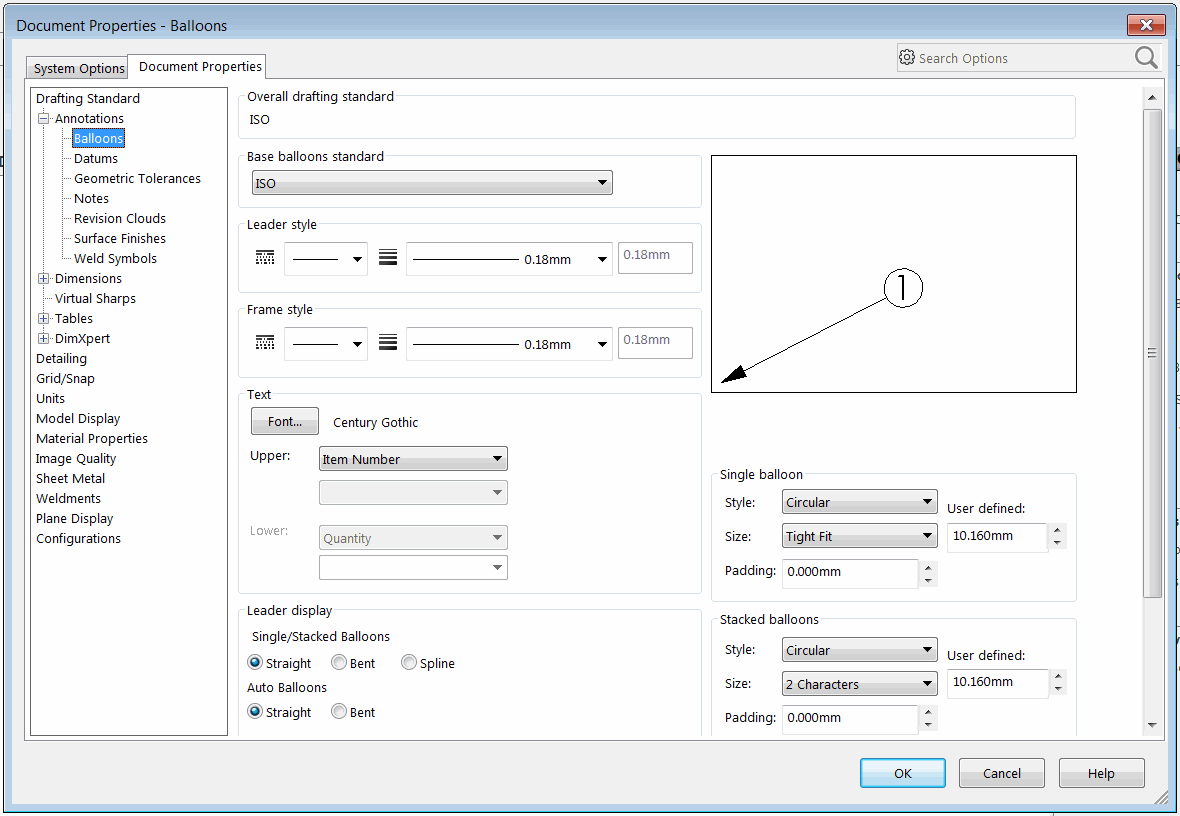Switch to System Options tab
The width and height of the screenshot is (1180, 816).
(79, 68)
